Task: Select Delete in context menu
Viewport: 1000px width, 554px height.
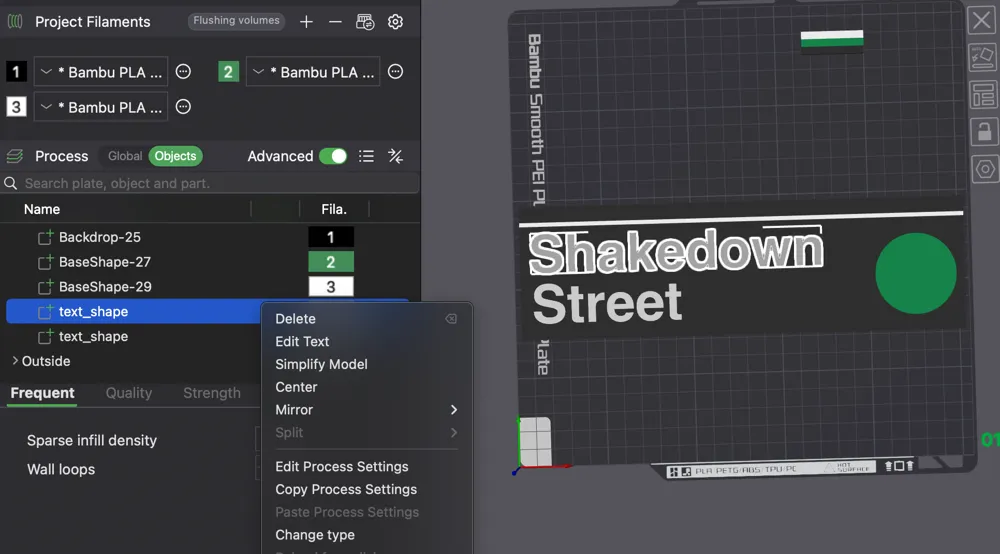Action: [295, 319]
